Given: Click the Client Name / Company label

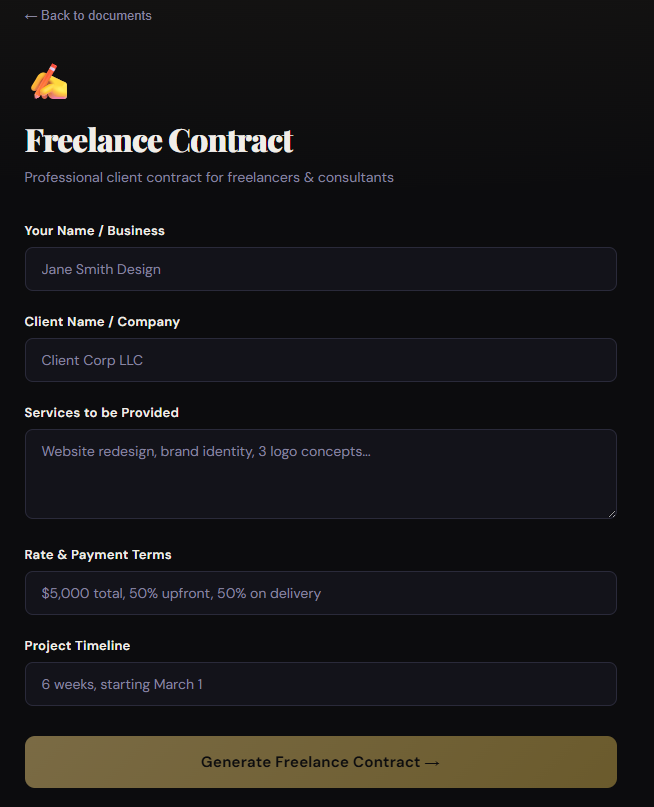Looking at the screenshot, I should (x=102, y=321).
